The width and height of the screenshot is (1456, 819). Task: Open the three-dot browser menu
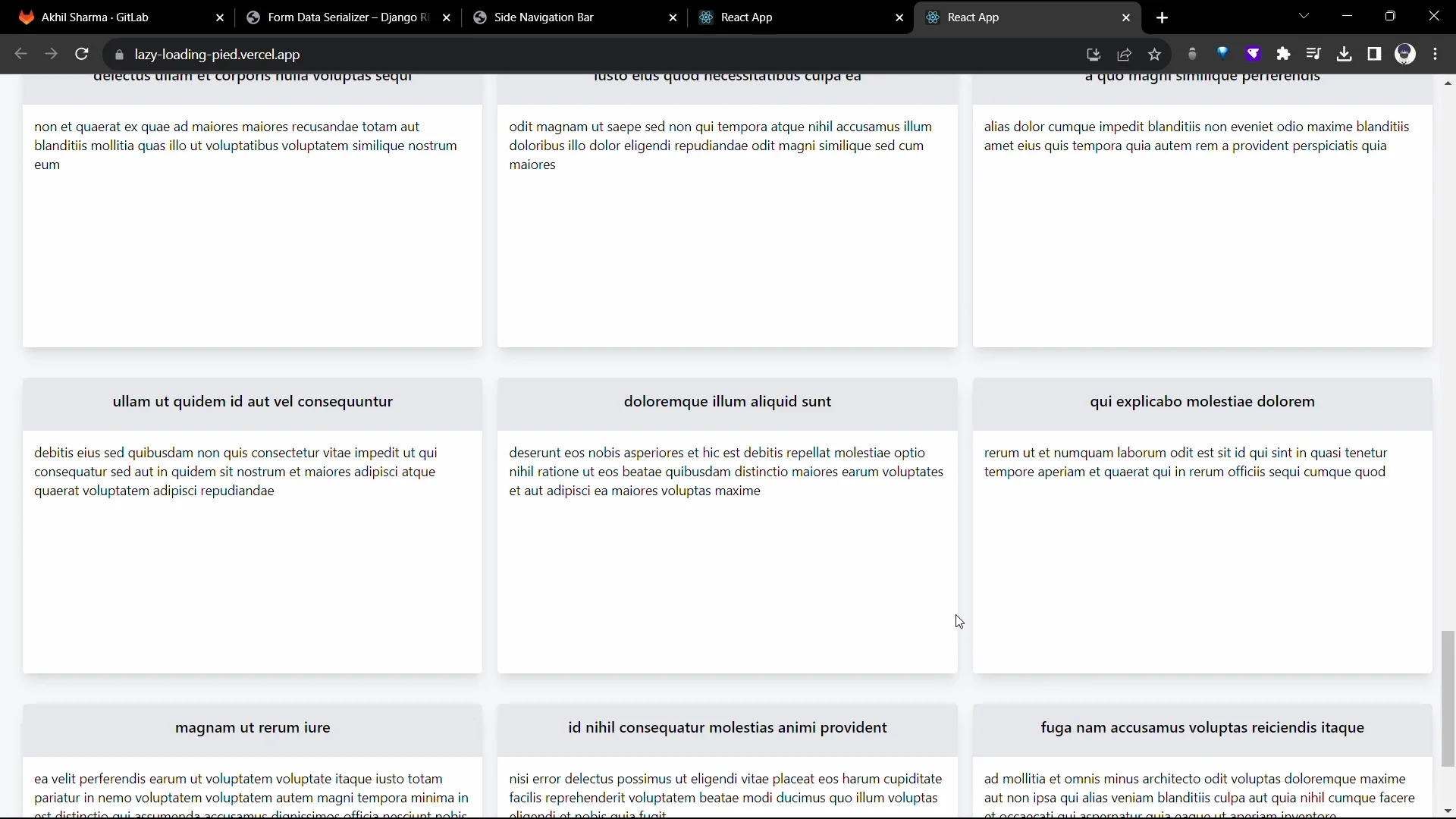[x=1436, y=54]
